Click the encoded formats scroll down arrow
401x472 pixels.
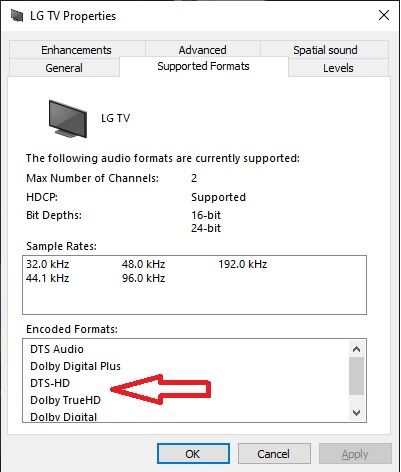[356, 413]
